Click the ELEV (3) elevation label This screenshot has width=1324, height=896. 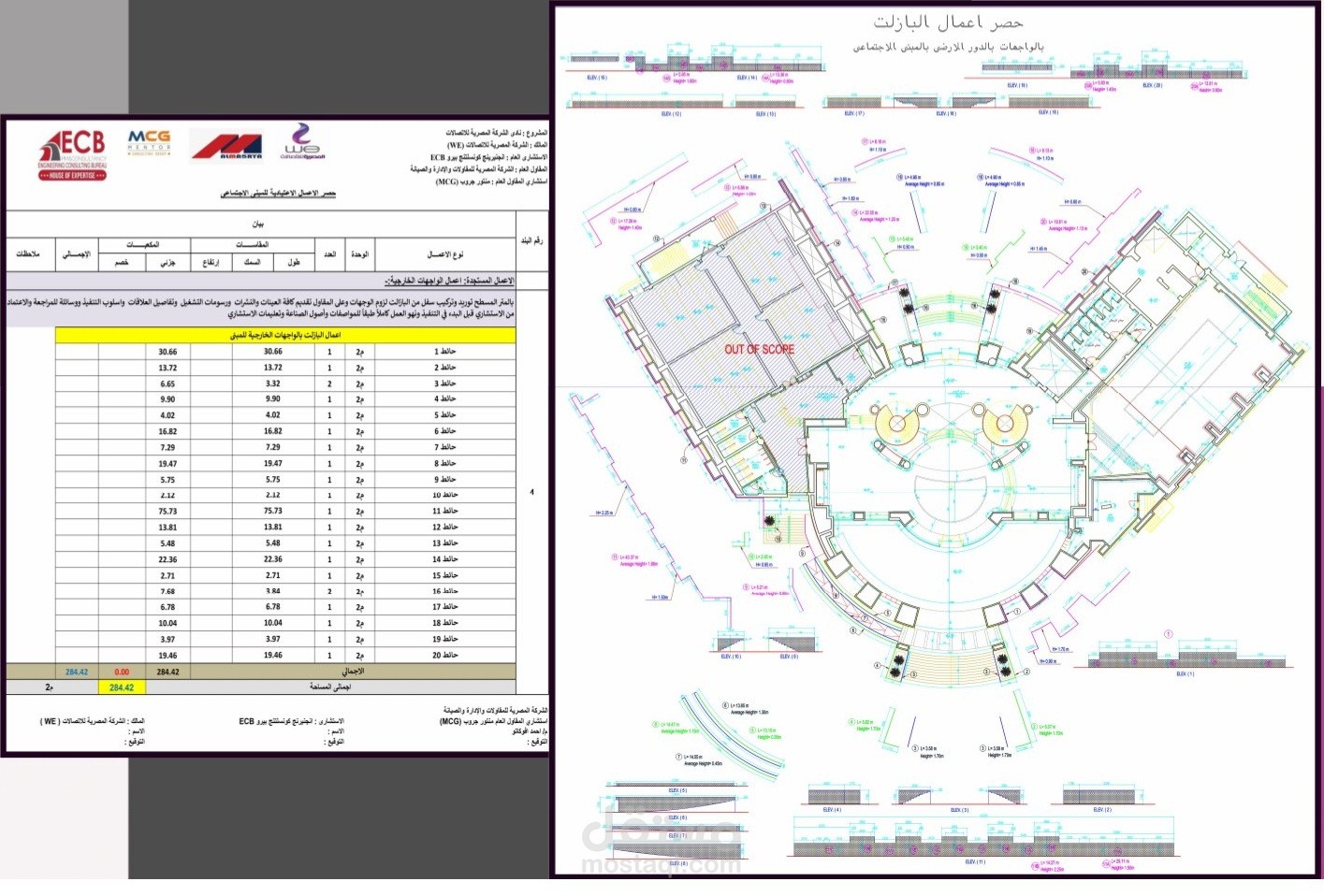coord(959,810)
